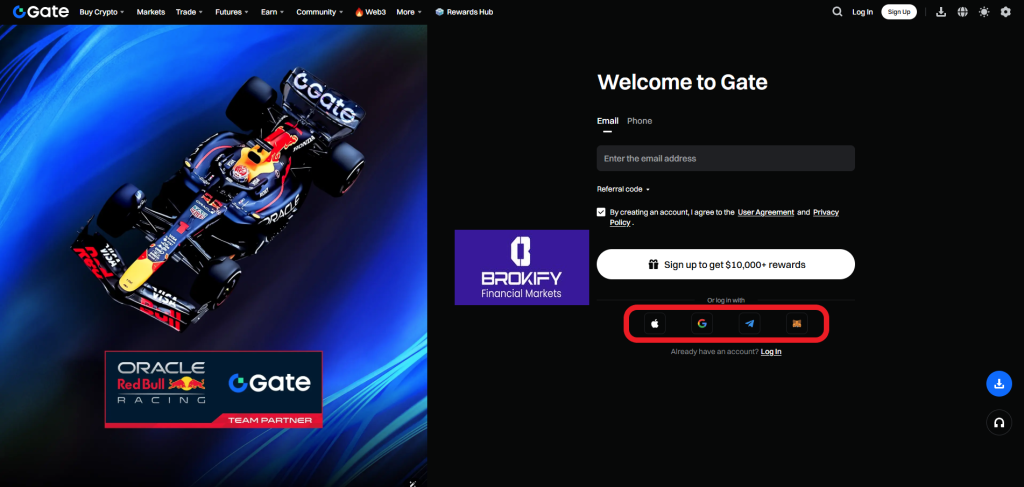This screenshot has height=487, width=1024.
Task: Open the language globe icon
Action: (963, 12)
